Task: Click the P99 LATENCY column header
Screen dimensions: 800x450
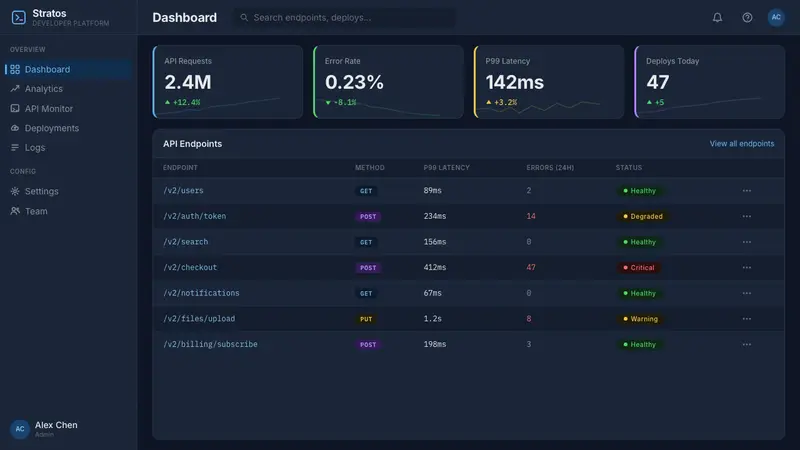Action: pos(446,168)
